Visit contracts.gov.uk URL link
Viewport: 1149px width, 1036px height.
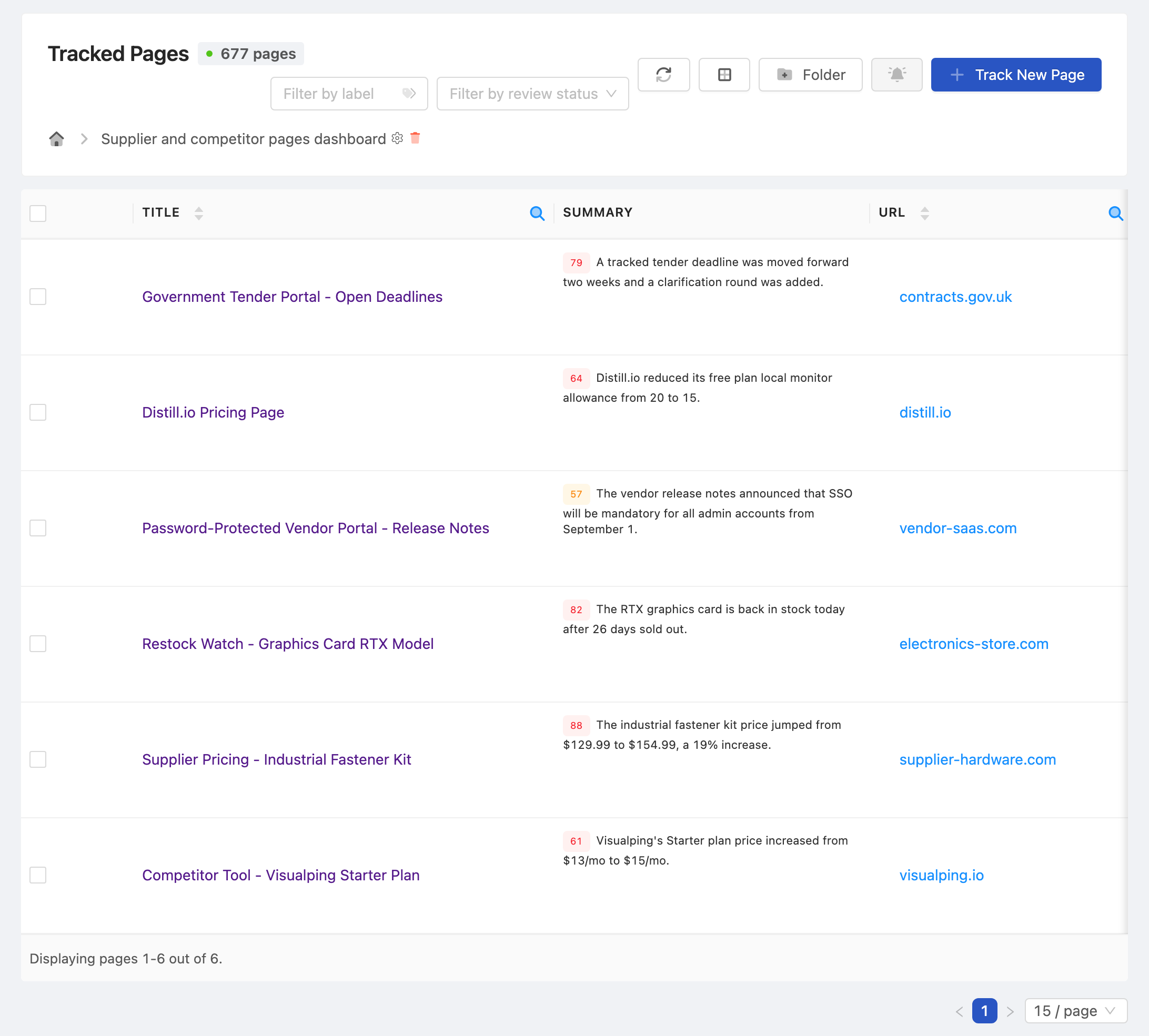click(955, 297)
